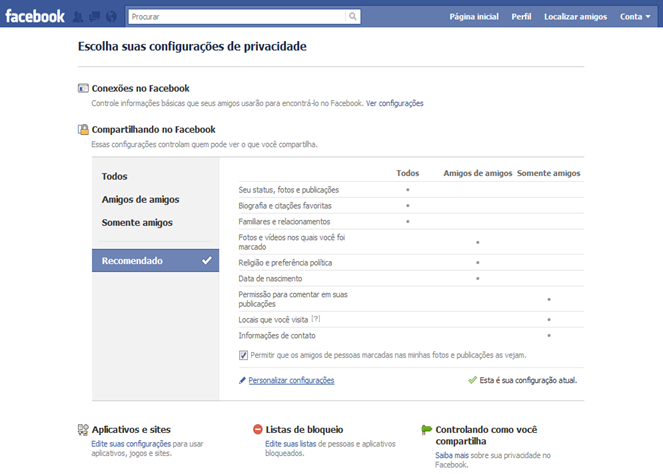Viewport: 663px width, 474px height.
Task: Click the green flag Controlando icon
Action: tap(427, 430)
